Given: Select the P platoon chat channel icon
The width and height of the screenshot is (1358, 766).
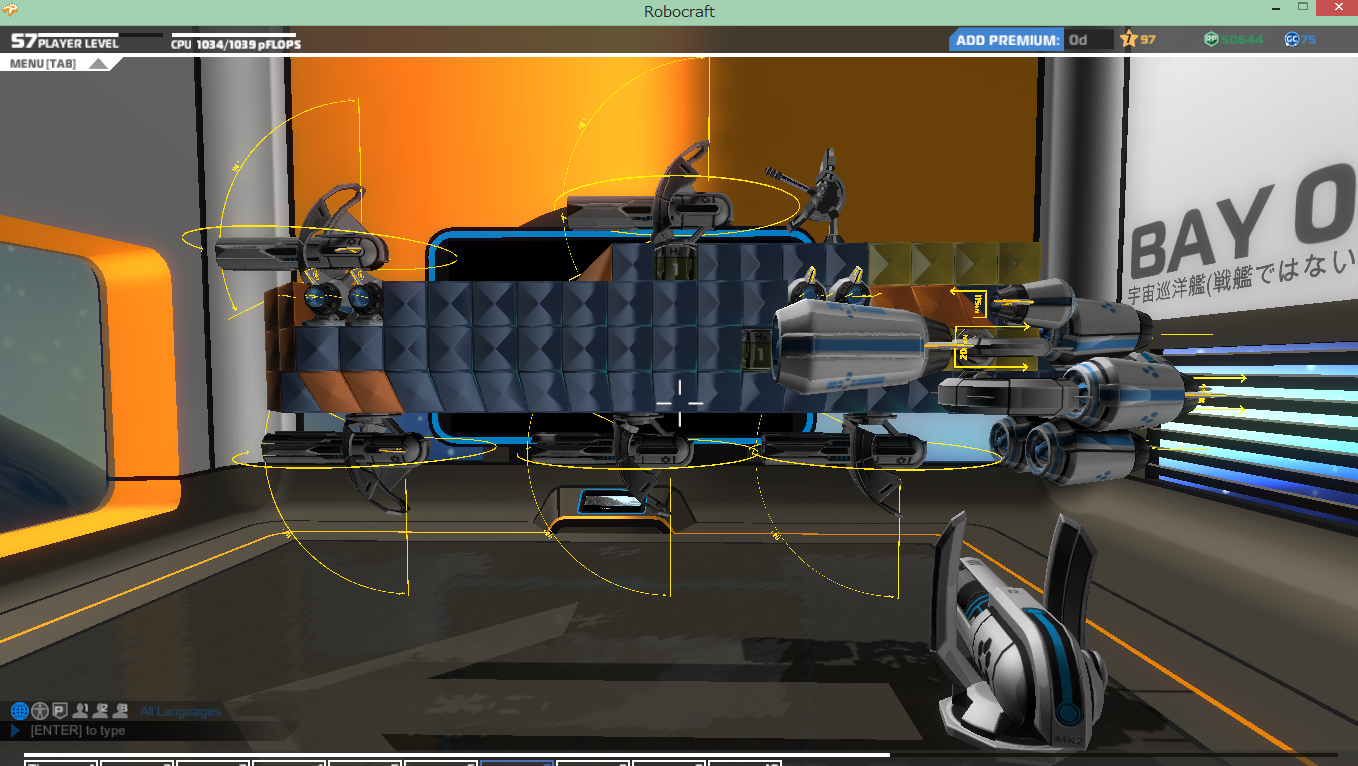Looking at the screenshot, I should pyautogui.click(x=59, y=711).
